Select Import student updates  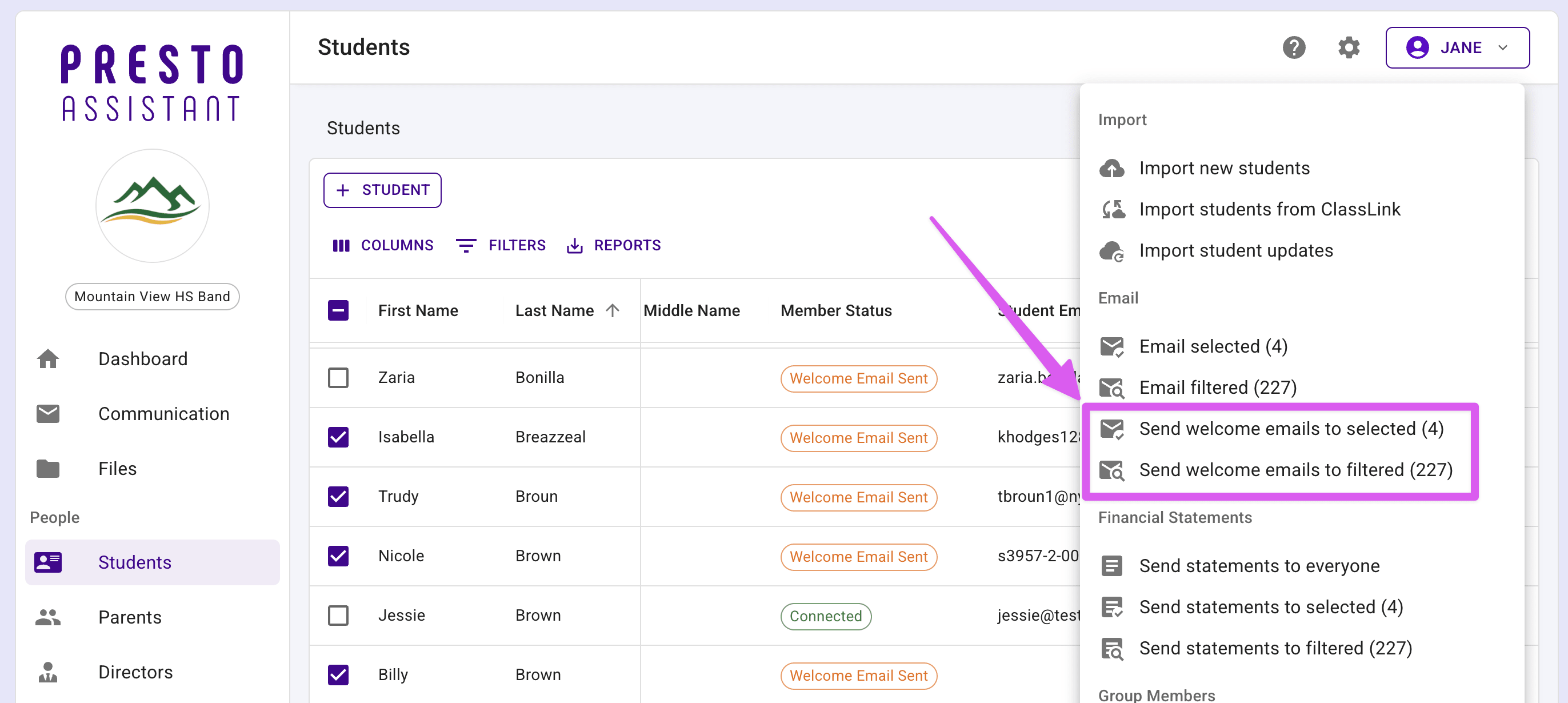[x=1302, y=251]
